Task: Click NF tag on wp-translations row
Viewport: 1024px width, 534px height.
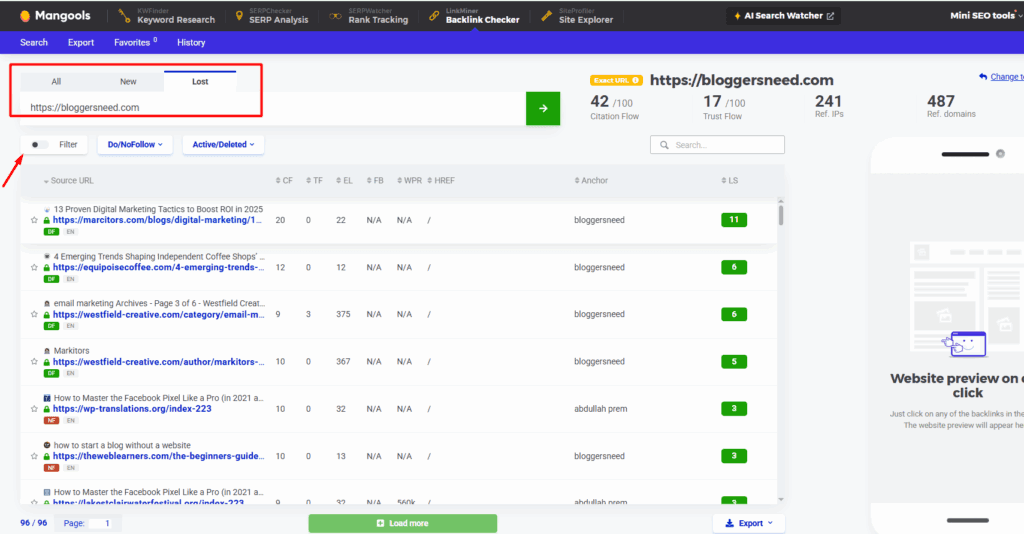Action: [51, 420]
